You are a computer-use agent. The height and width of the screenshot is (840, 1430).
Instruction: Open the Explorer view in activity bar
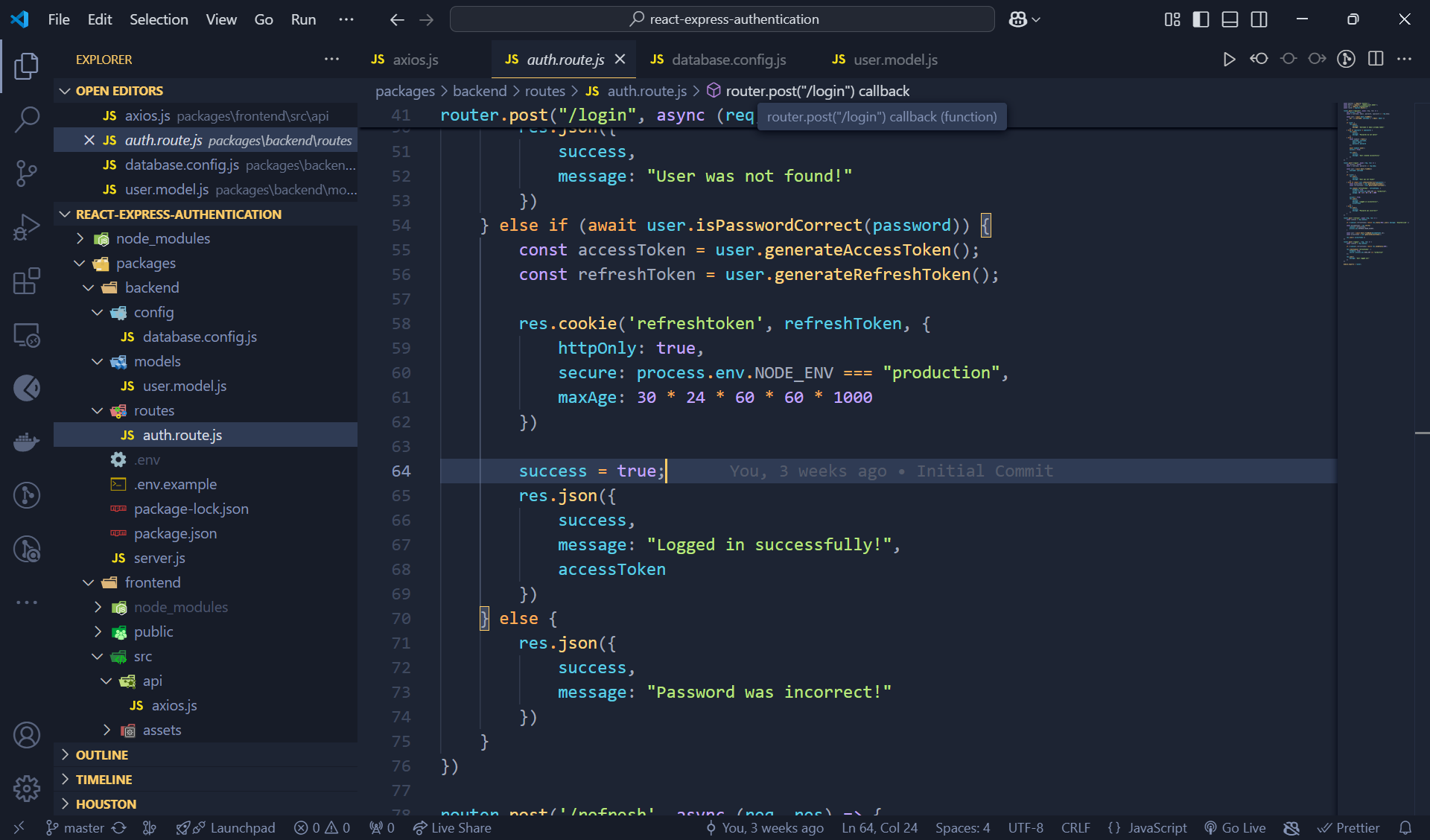27,66
